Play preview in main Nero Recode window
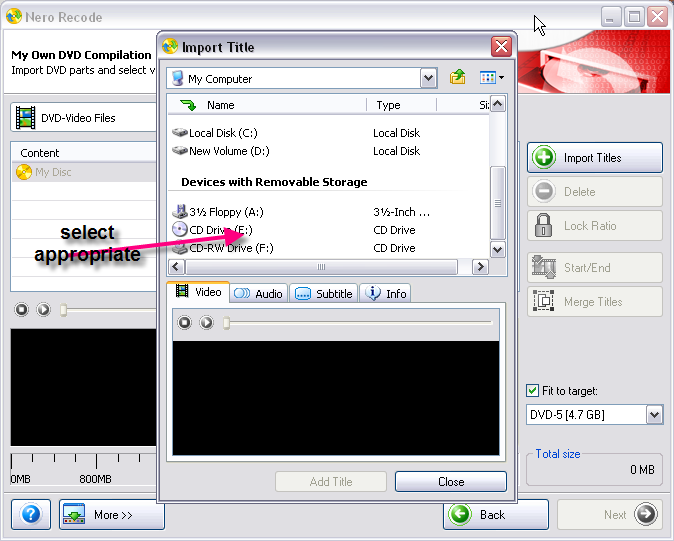The image size is (674, 541). [x=43, y=309]
